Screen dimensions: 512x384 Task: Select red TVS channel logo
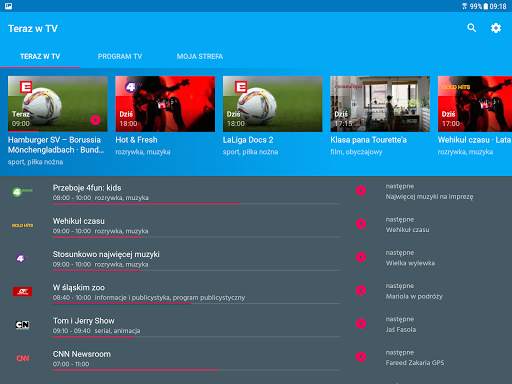point(22,292)
